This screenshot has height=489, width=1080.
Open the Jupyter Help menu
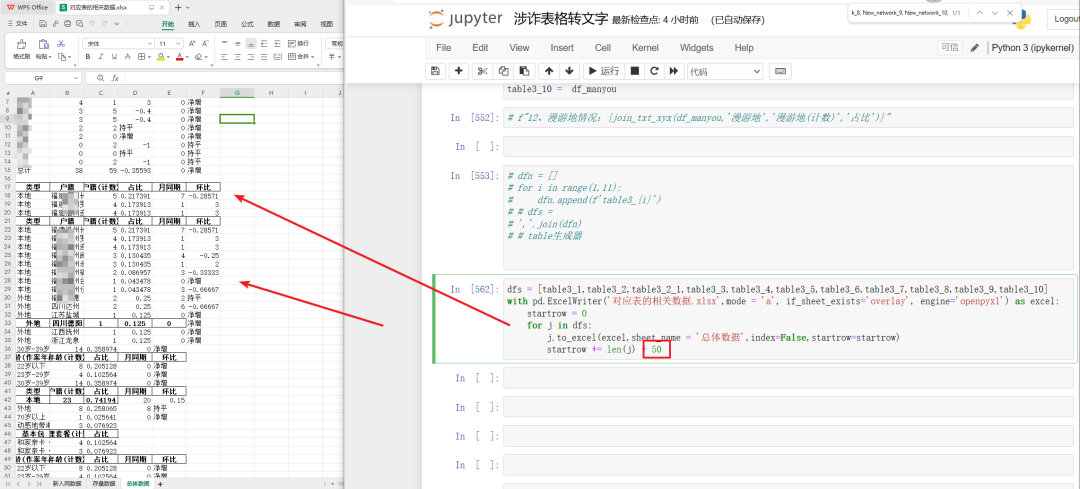pyautogui.click(x=744, y=48)
